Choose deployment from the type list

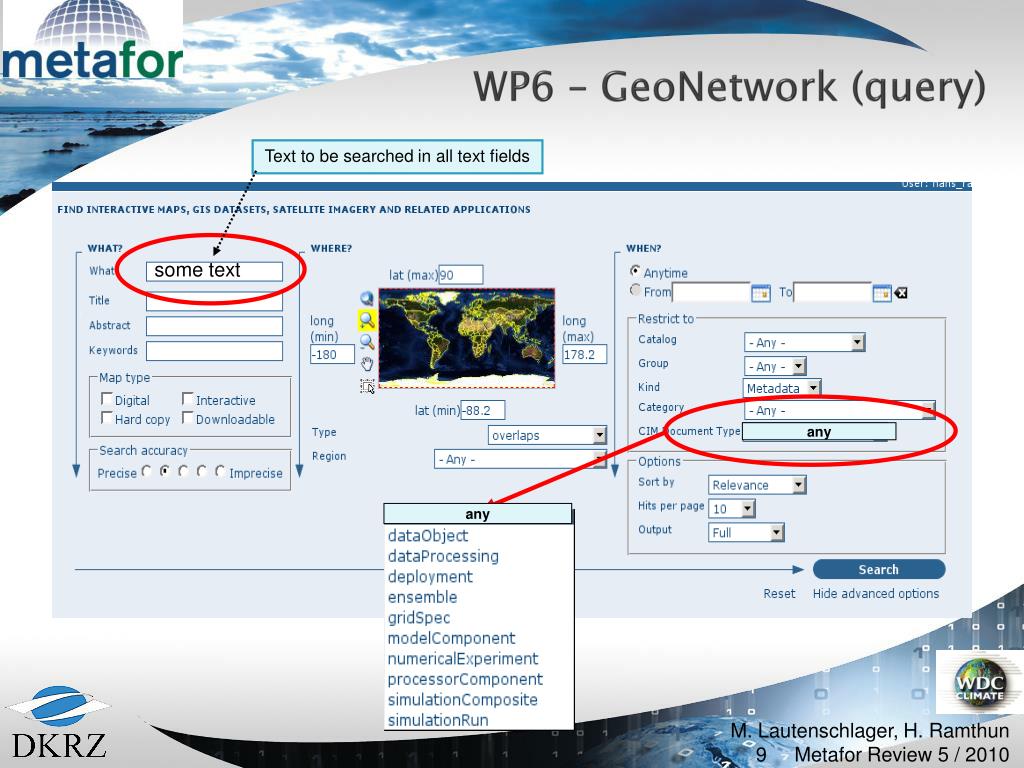pos(430,577)
